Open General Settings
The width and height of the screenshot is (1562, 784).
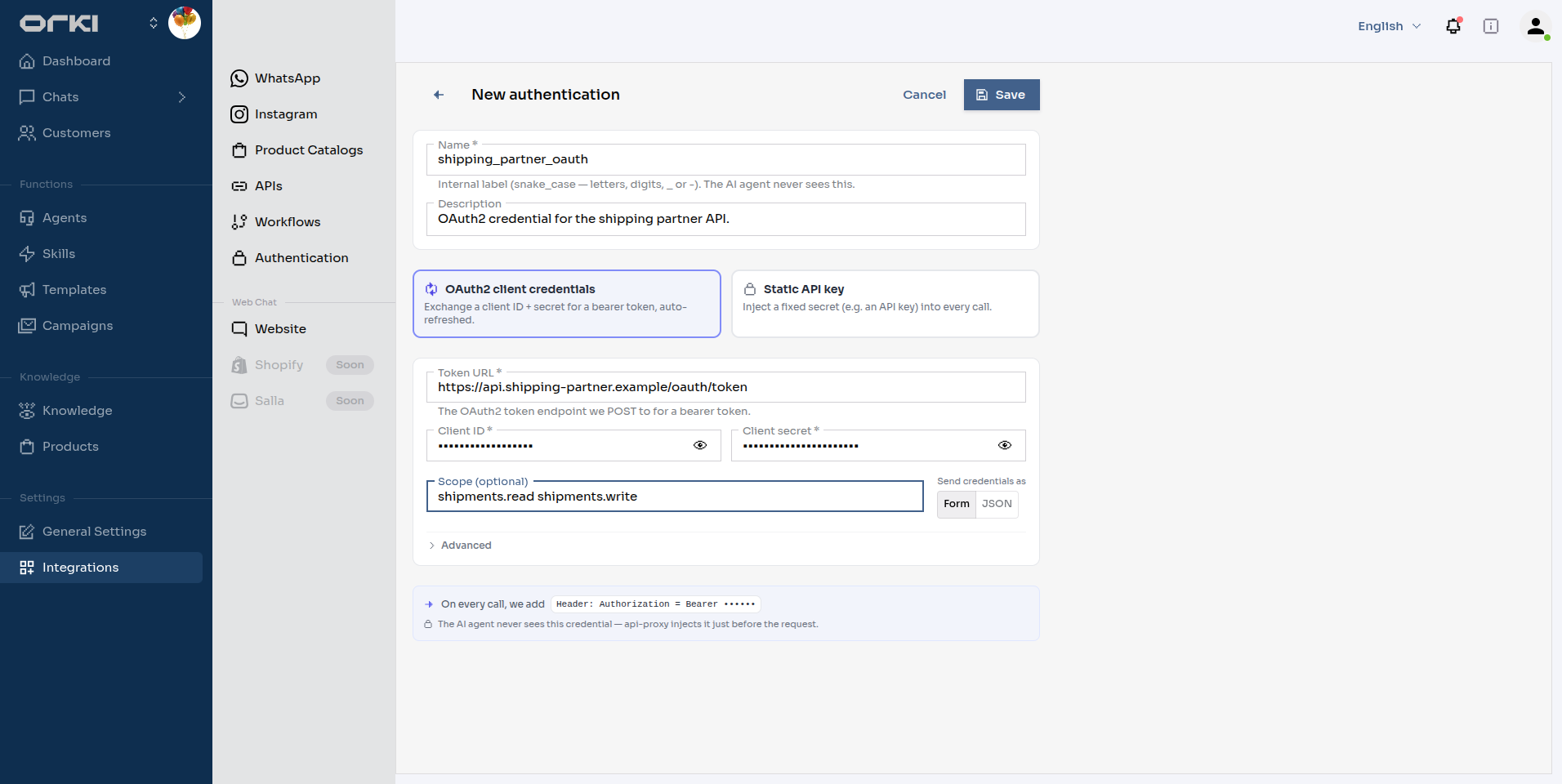[101, 532]
